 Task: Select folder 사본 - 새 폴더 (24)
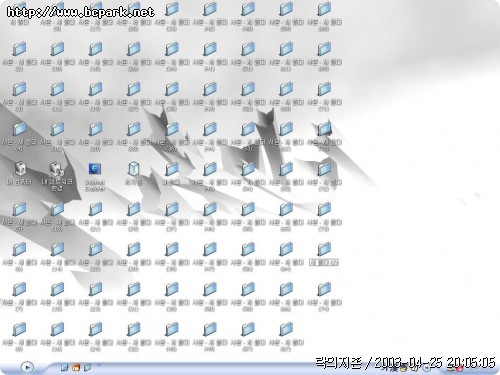(95, 336)
